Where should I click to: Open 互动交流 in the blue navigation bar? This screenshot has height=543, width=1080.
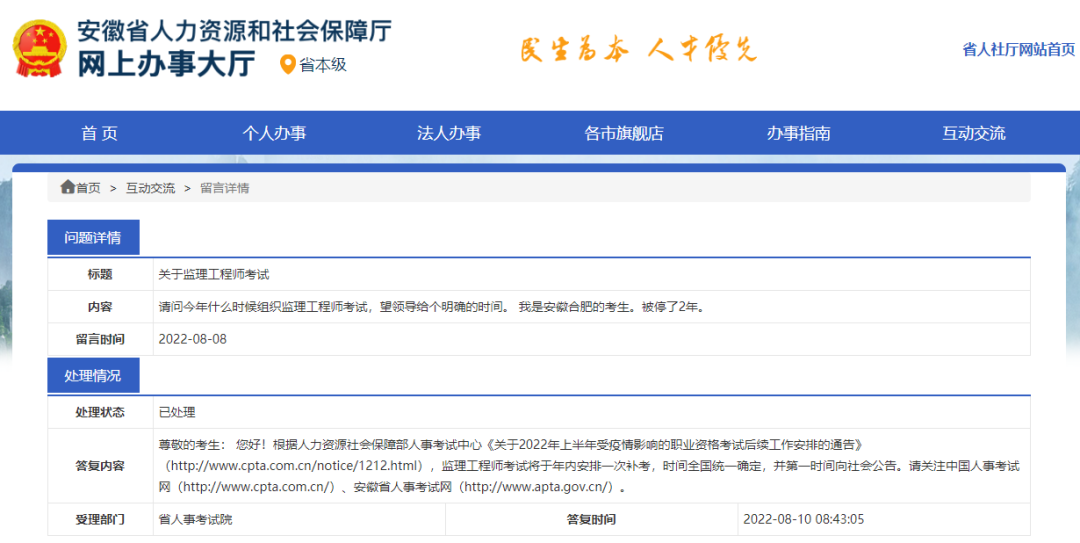coord(973,133)
